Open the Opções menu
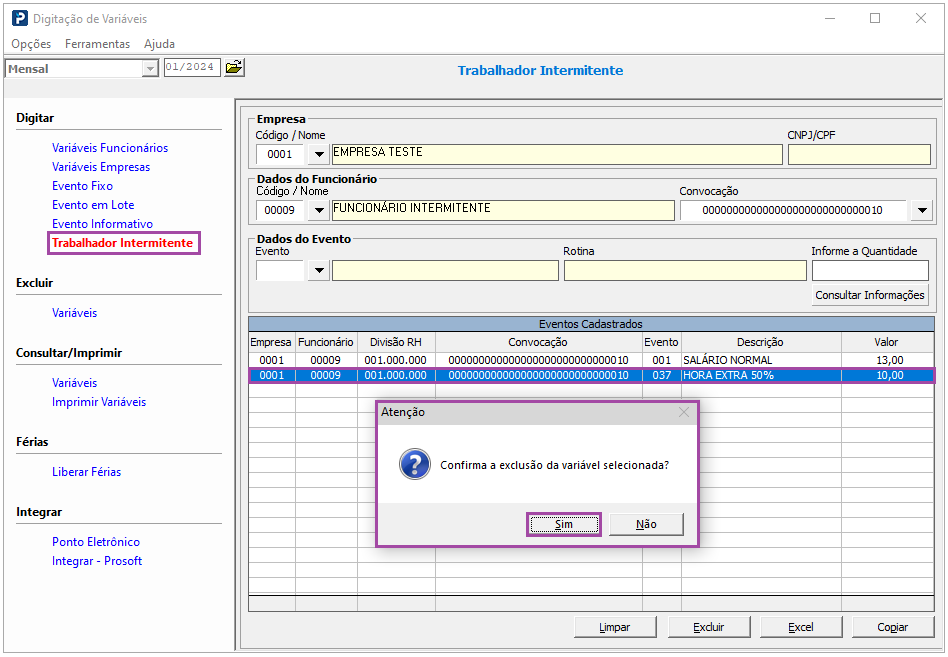 [31, 44]
